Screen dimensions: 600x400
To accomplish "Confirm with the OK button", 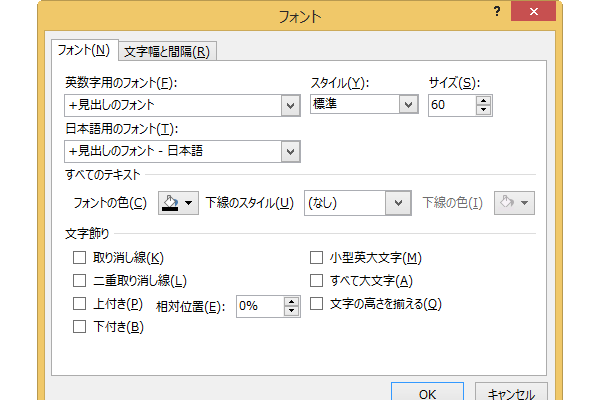I will coord(427,392).
